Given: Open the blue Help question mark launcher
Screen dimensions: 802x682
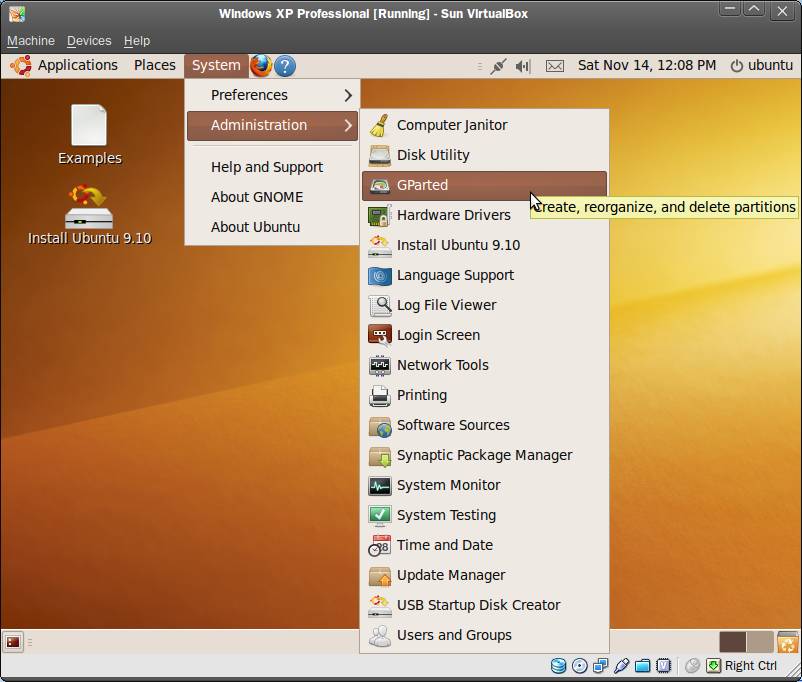Looking at the screenshot, I should [x=285, y=66].
